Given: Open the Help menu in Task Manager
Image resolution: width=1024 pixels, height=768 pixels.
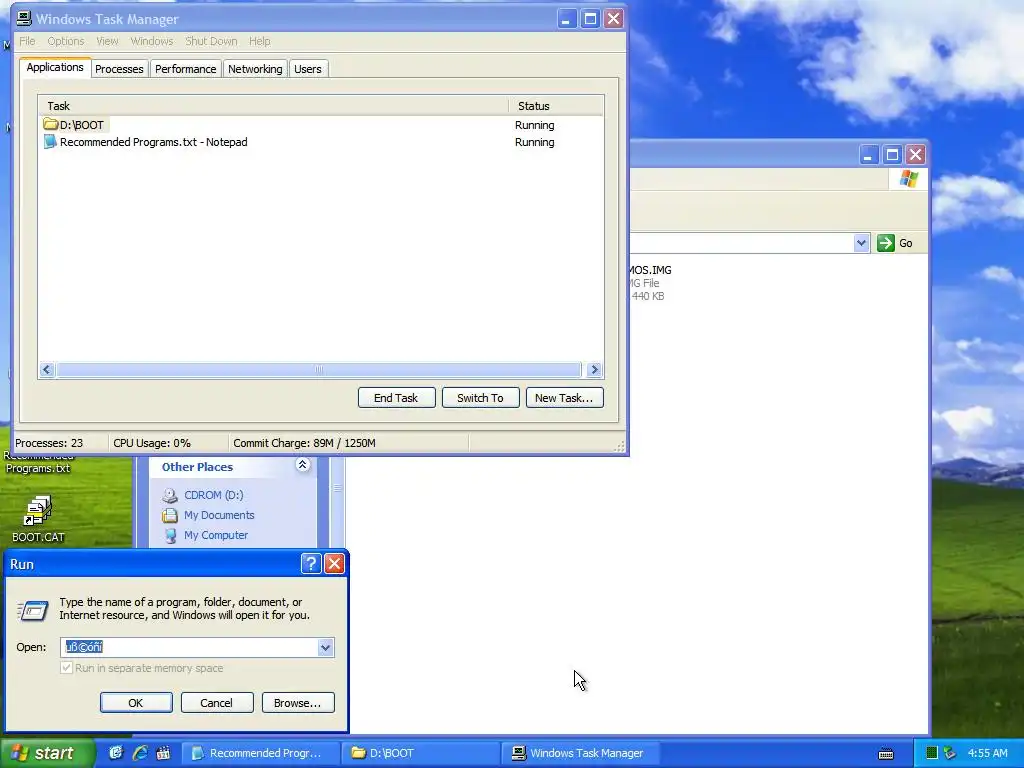Looking at the screenshot, I should pos(259,41).
